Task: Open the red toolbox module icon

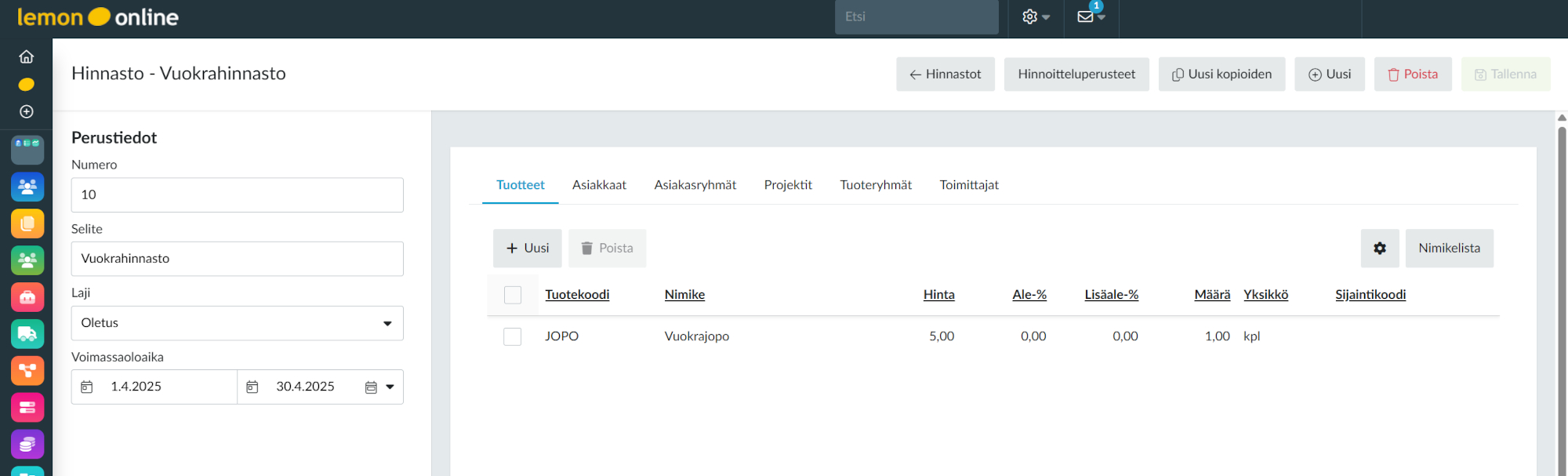Action: tap(27, 297)
